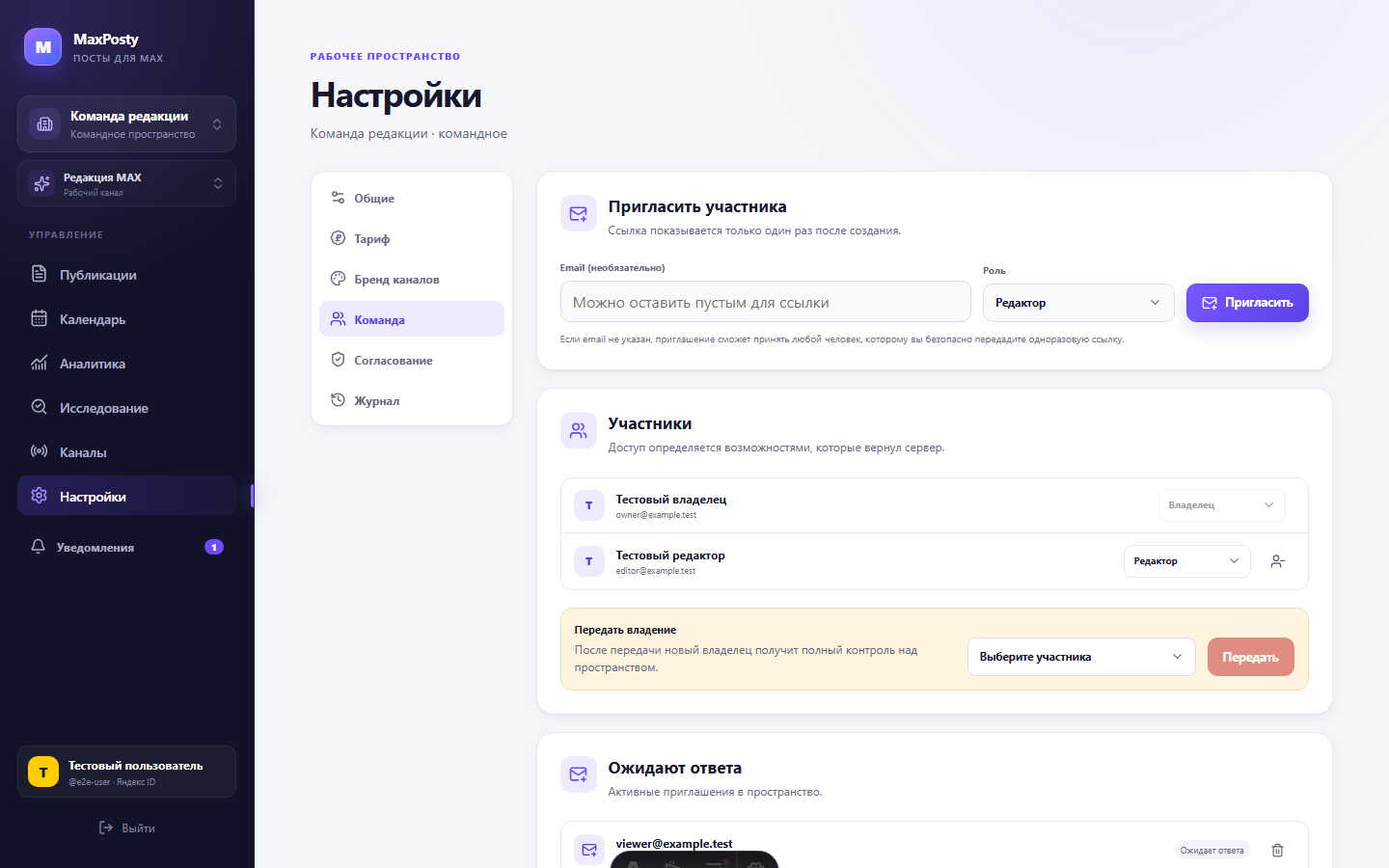Screen dimensions: 1389x868
Task: Click the people icon of Участники section
Action: tap(579, 430)
